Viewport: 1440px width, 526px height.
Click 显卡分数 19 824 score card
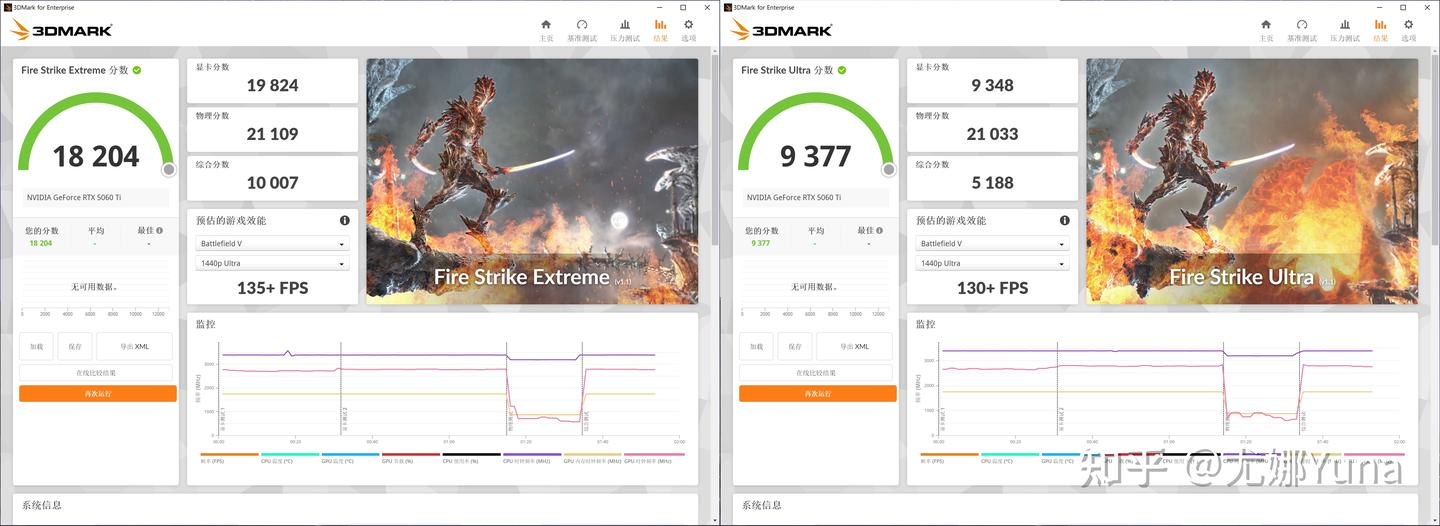(x=272, y=81)
